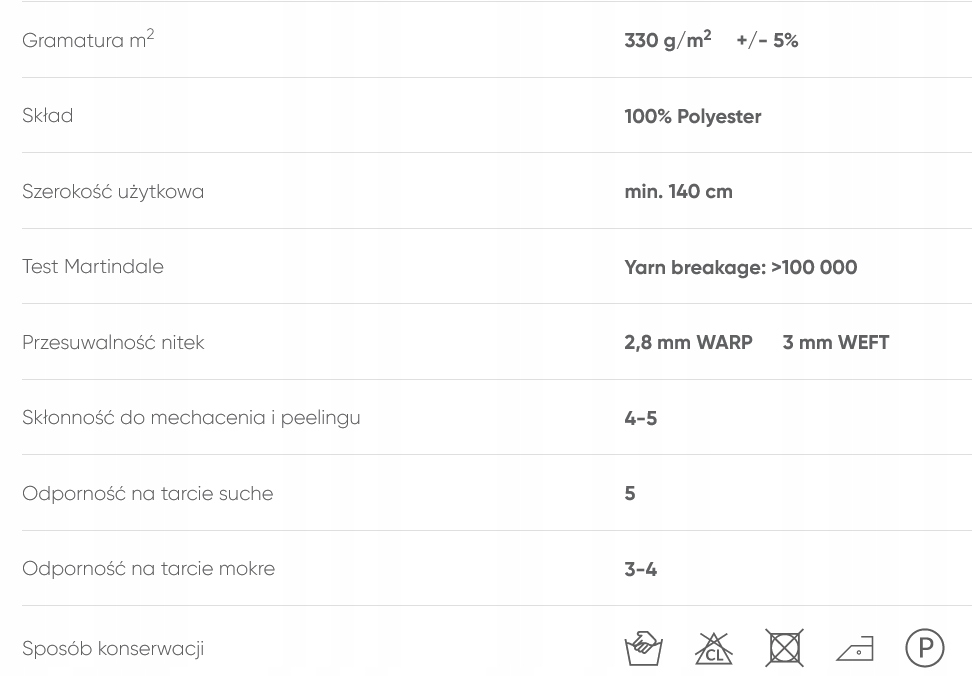
Task: Click the Szerokość użytkowa label
Action: click(x=113, y=191)
